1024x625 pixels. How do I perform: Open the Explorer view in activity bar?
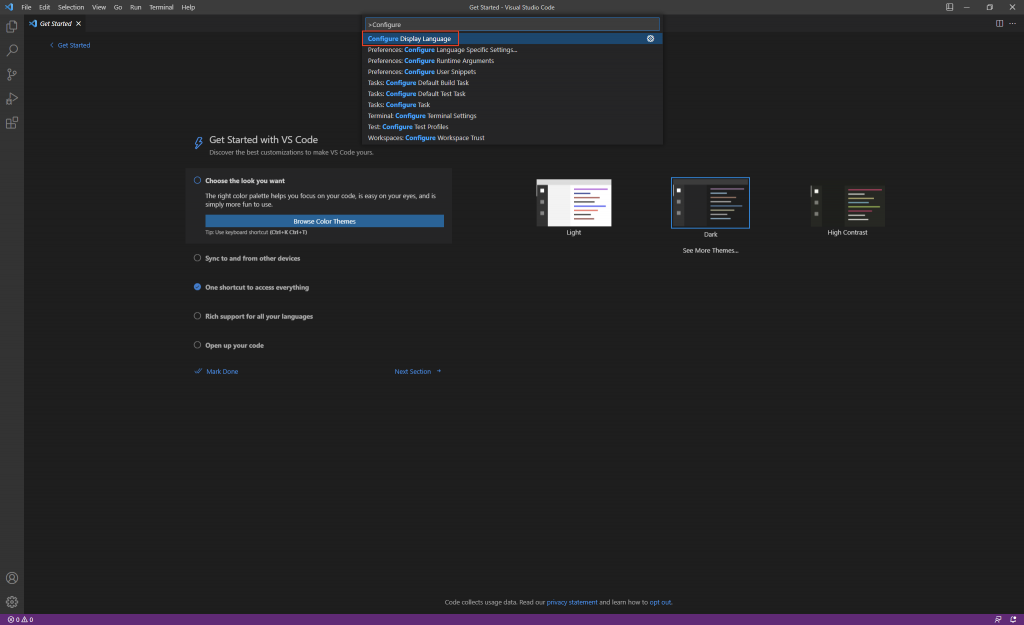click(12, 26)
